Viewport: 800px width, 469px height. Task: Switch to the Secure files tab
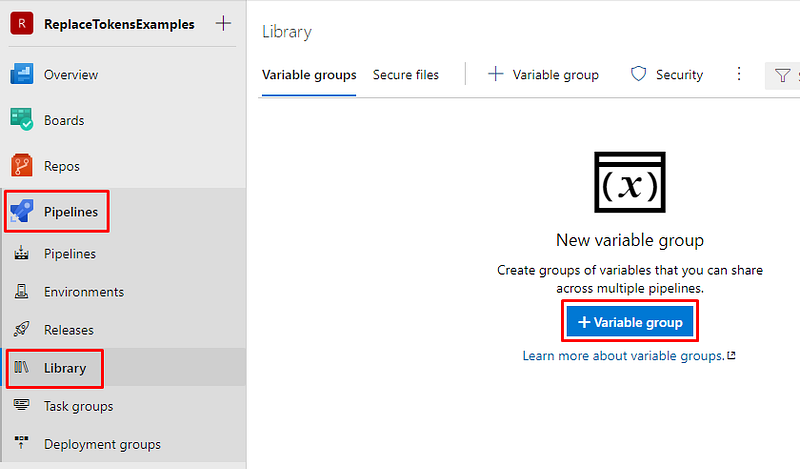(406, 75)
